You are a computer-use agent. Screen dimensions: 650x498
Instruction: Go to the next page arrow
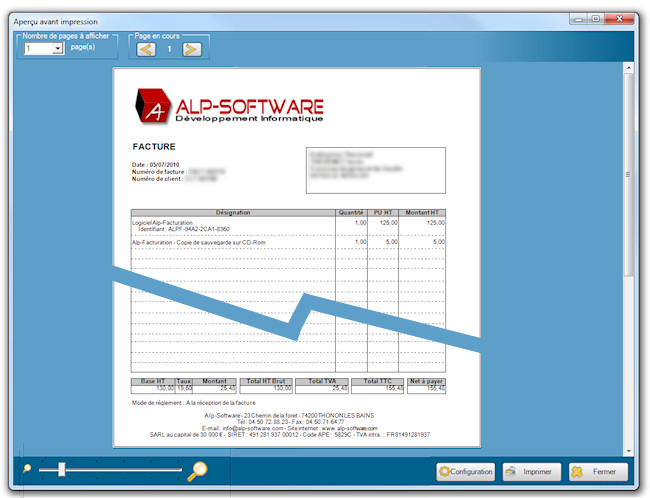click(x=192, y=49)
